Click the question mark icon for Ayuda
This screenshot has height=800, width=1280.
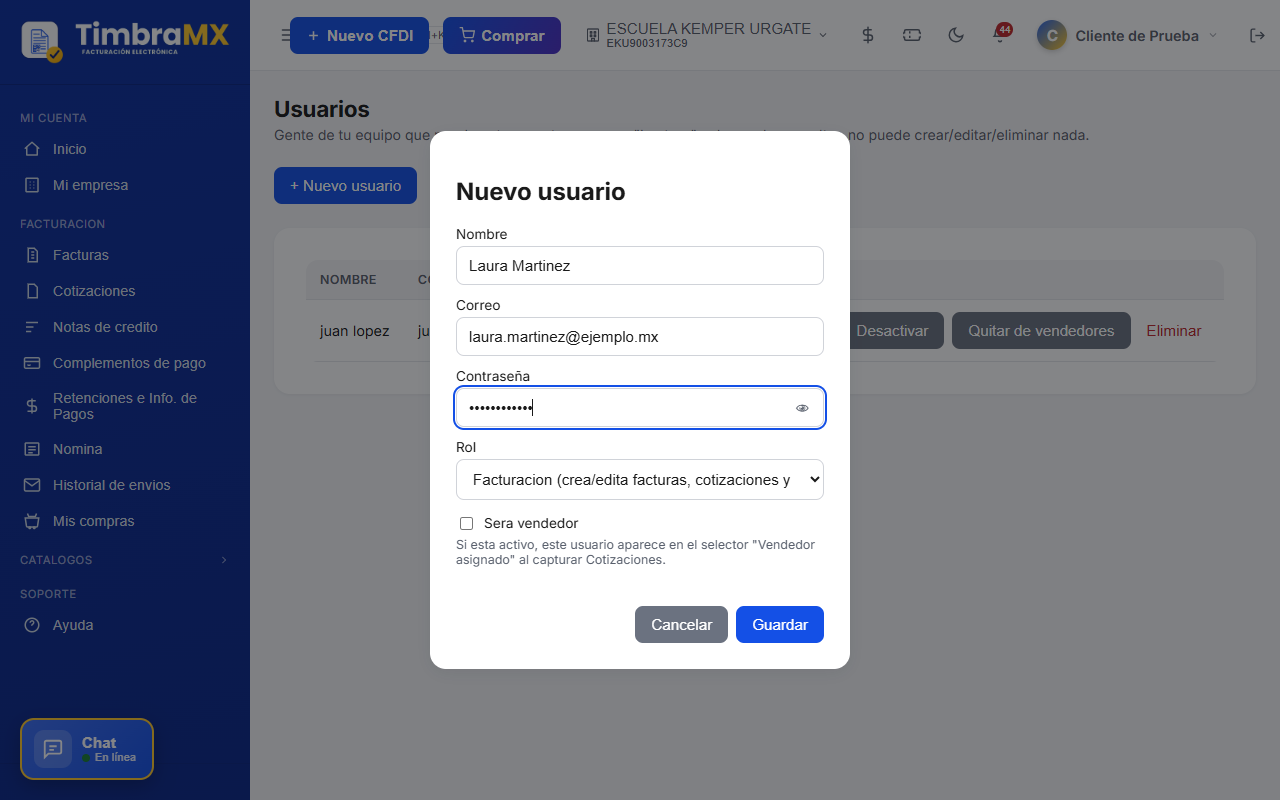pyautogui.click(x=32, y=625)
